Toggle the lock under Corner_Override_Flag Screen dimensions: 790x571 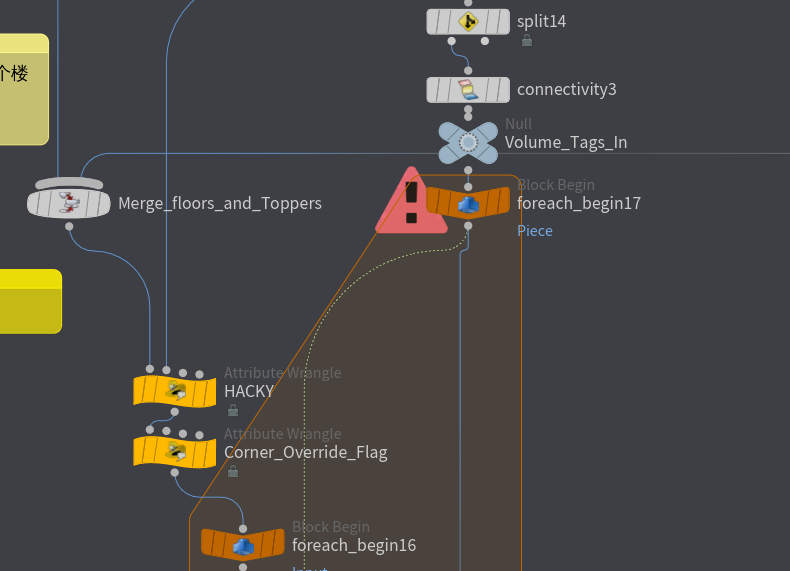[x=233, y=471]
